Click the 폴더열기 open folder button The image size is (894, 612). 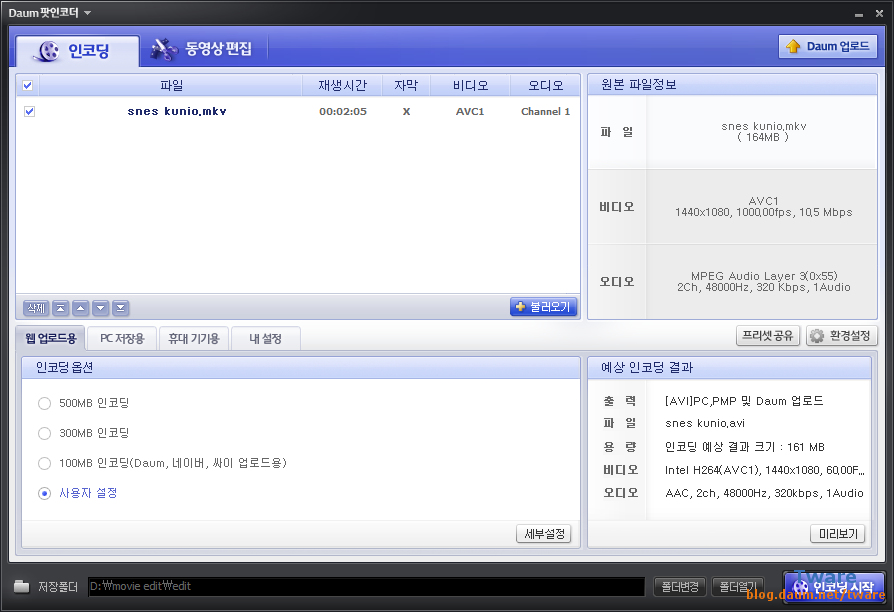pyautogui.click(x=738, y=586)
